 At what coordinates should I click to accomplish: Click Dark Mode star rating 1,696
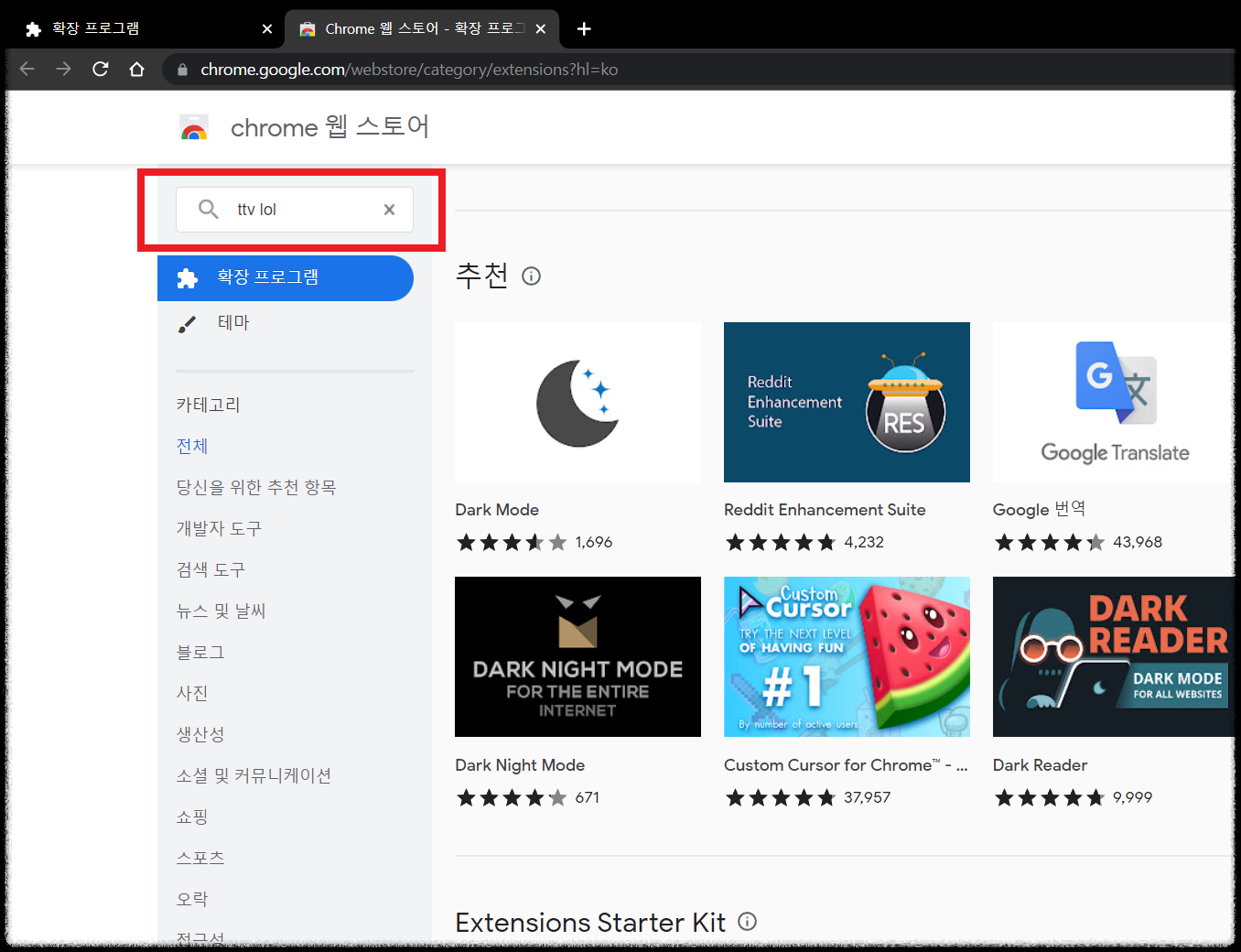(x=534, y=542)
